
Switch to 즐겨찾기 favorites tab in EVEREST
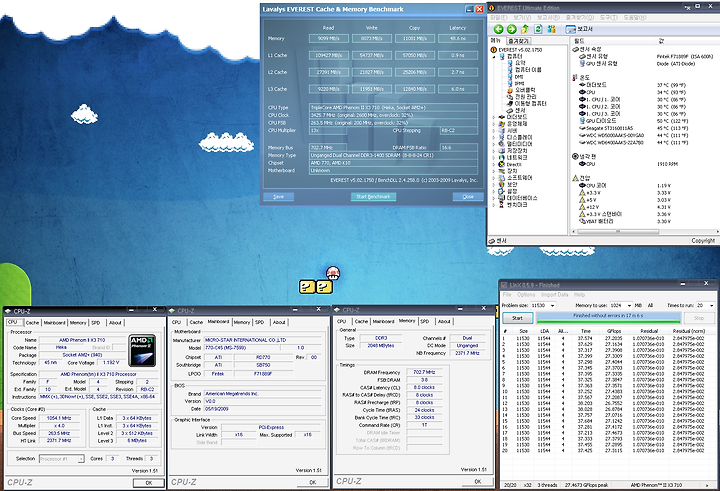(518, 41)
